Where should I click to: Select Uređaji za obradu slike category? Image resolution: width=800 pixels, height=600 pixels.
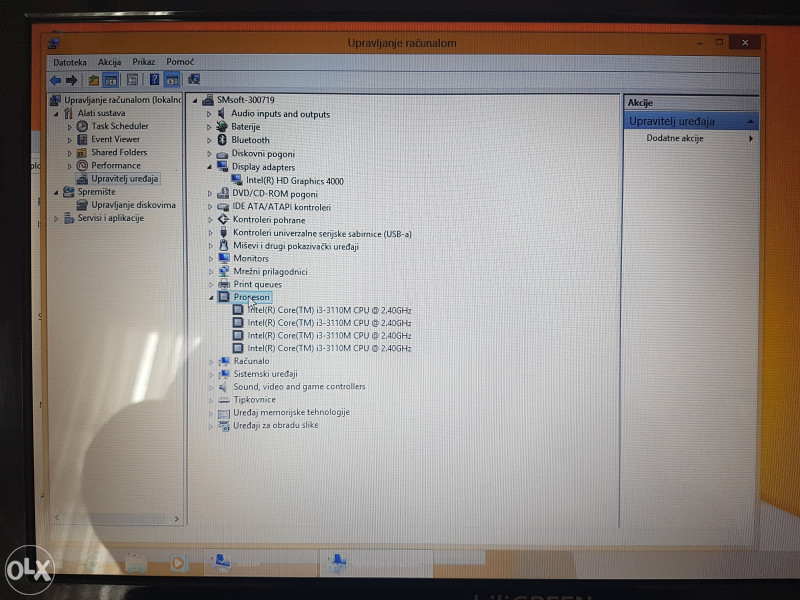[x=276, y=425]
